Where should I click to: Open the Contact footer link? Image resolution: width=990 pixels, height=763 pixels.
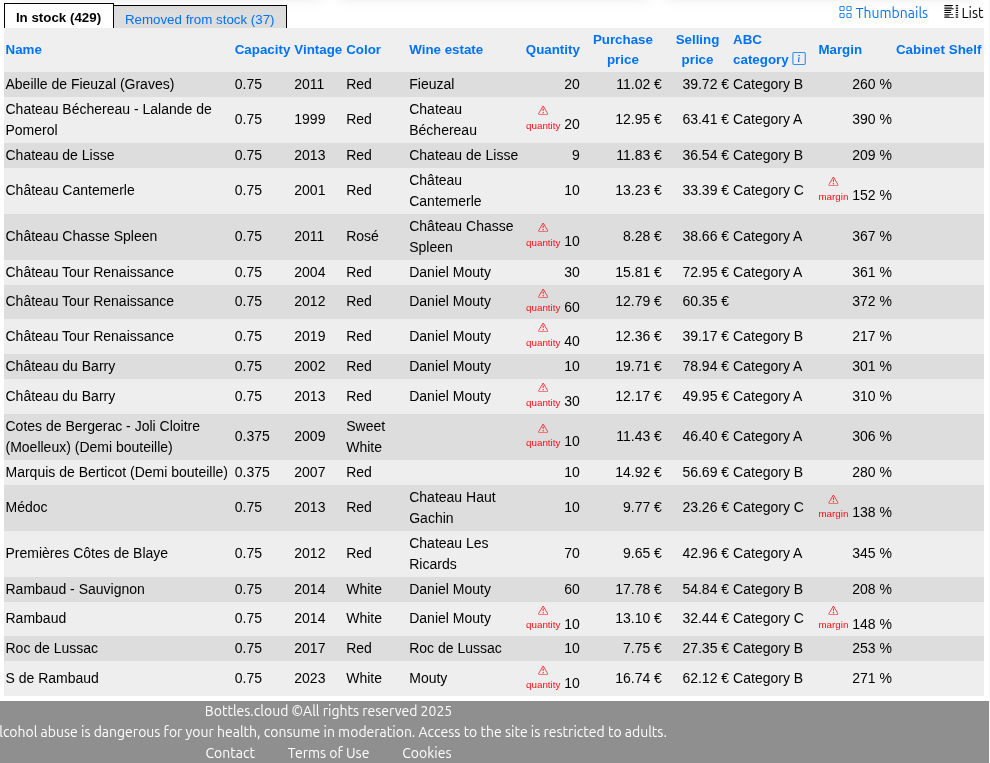pyautogui.click(x=230, y=753)
